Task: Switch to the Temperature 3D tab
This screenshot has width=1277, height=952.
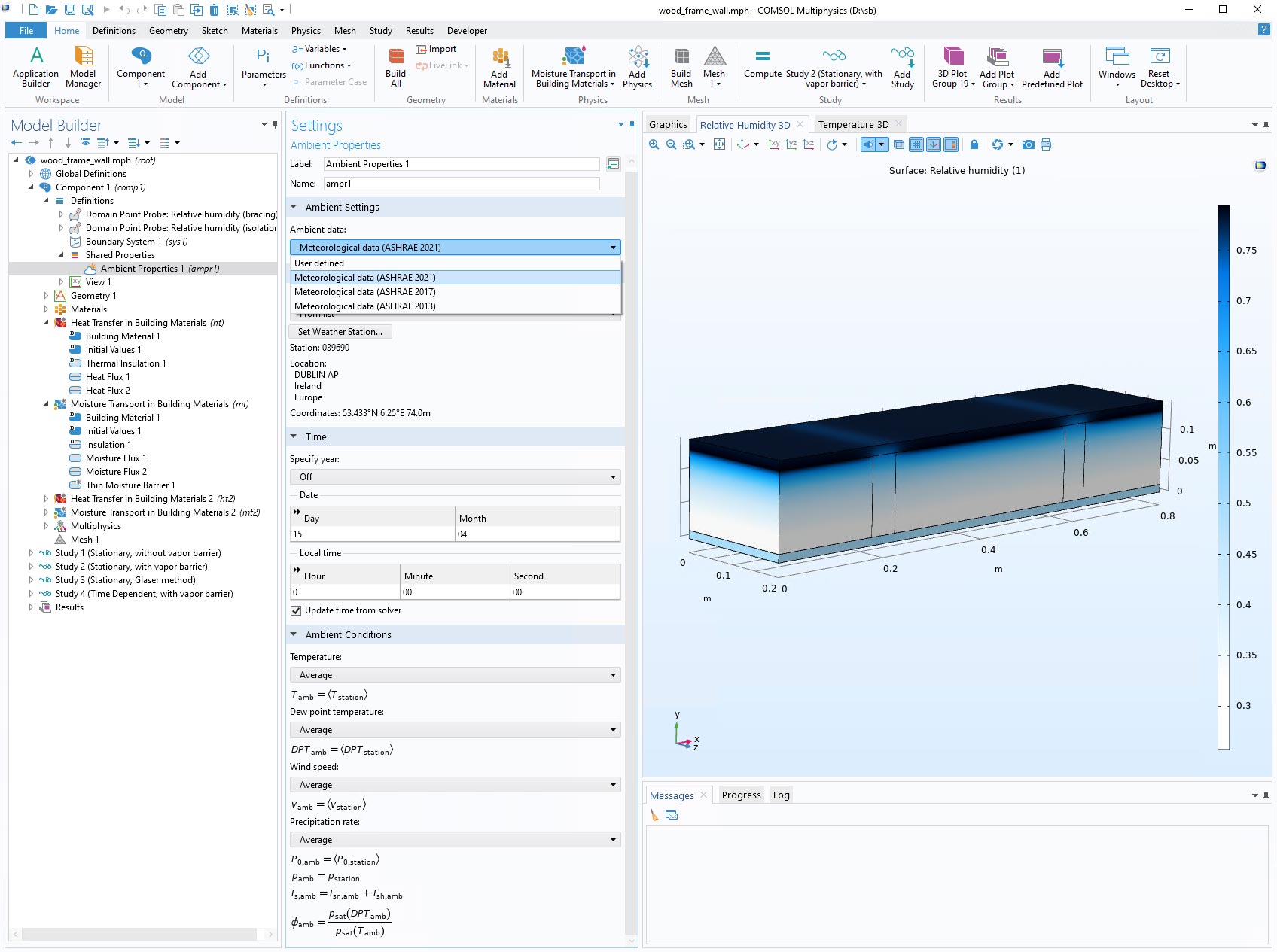Action: pos(853,125)
